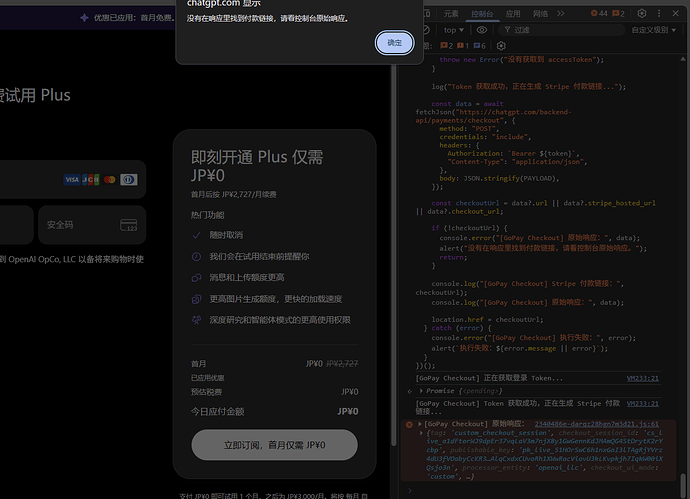Click the console vertical scrollbar thumb

pos(683,484)
